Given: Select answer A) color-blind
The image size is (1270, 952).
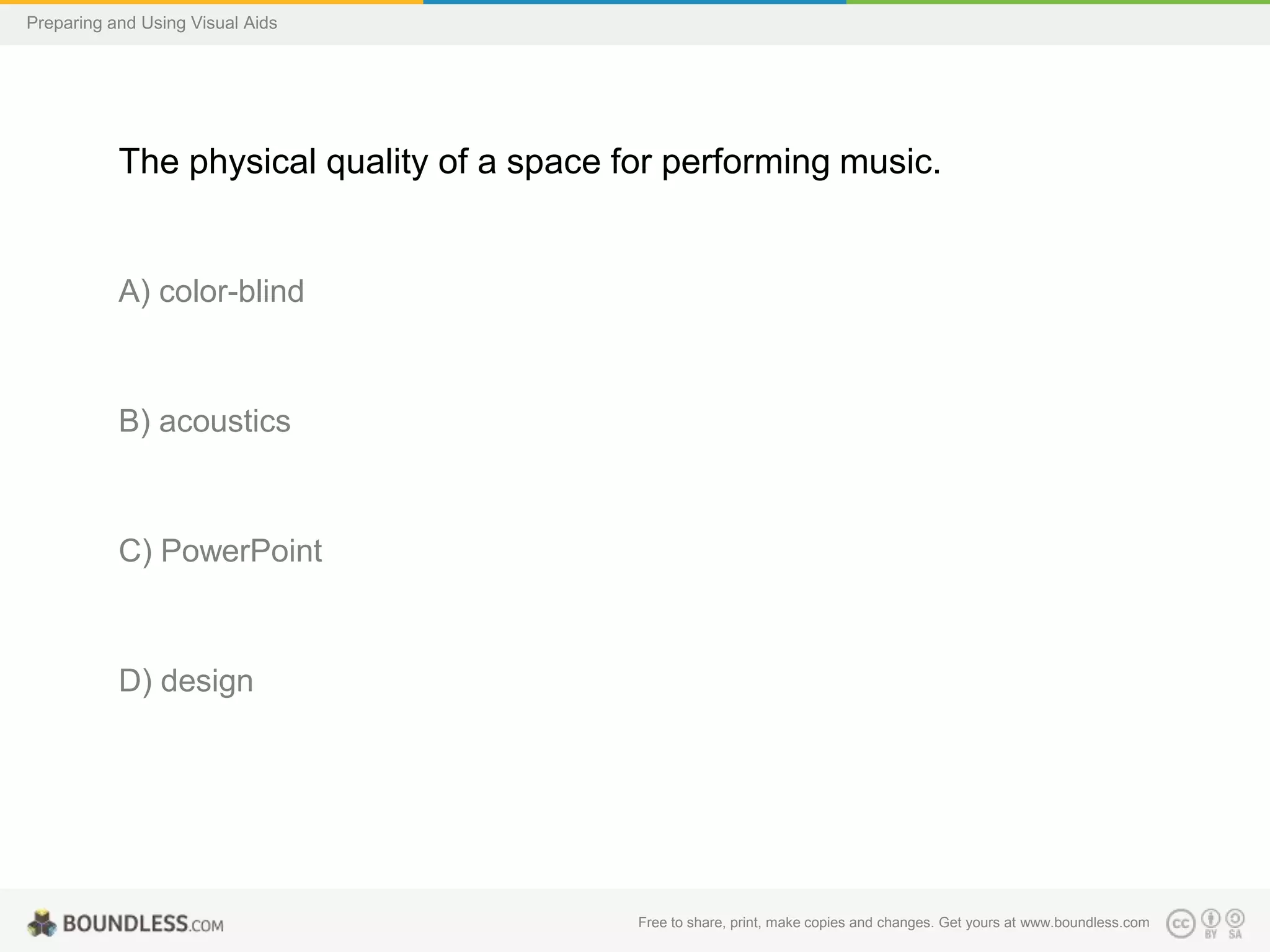Looking at the screenshot, I should coord(211,291).
